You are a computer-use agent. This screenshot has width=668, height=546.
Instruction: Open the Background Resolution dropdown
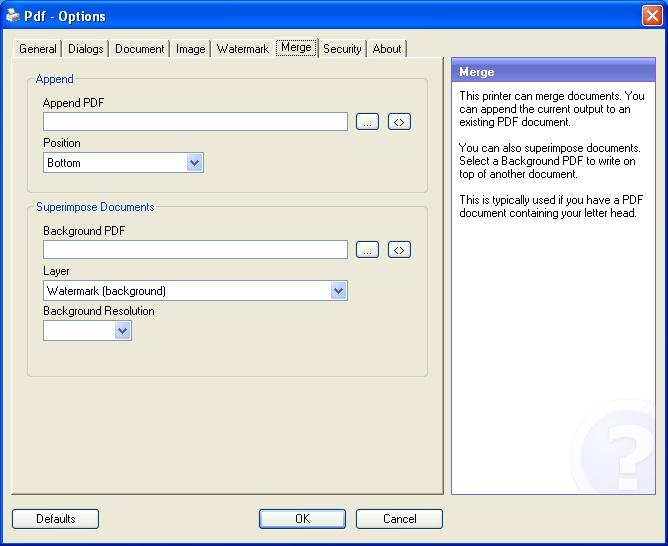[122, 331]
